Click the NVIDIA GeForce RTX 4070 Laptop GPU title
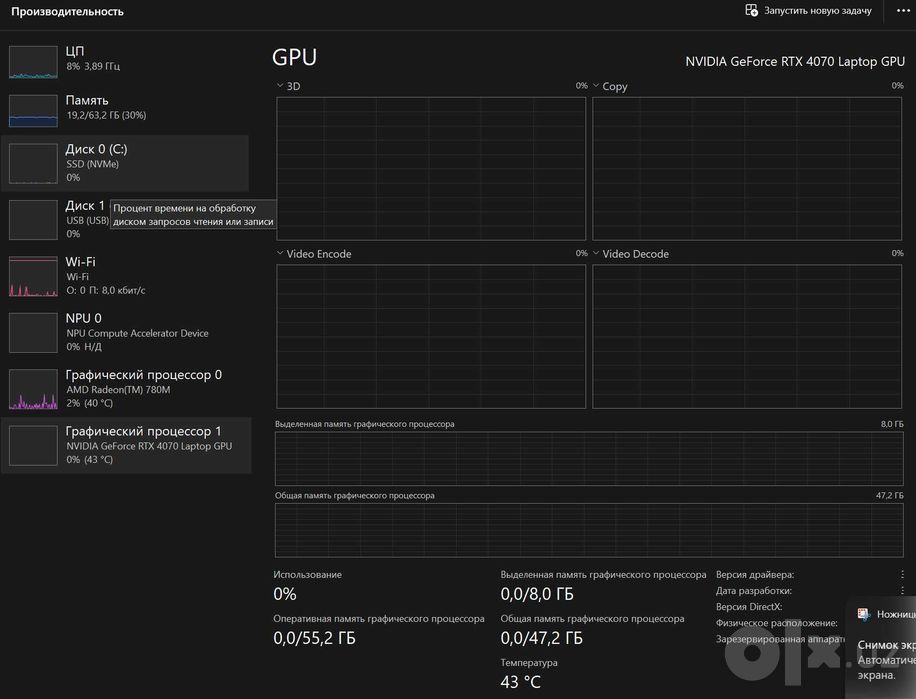 [x=795, y=61]
